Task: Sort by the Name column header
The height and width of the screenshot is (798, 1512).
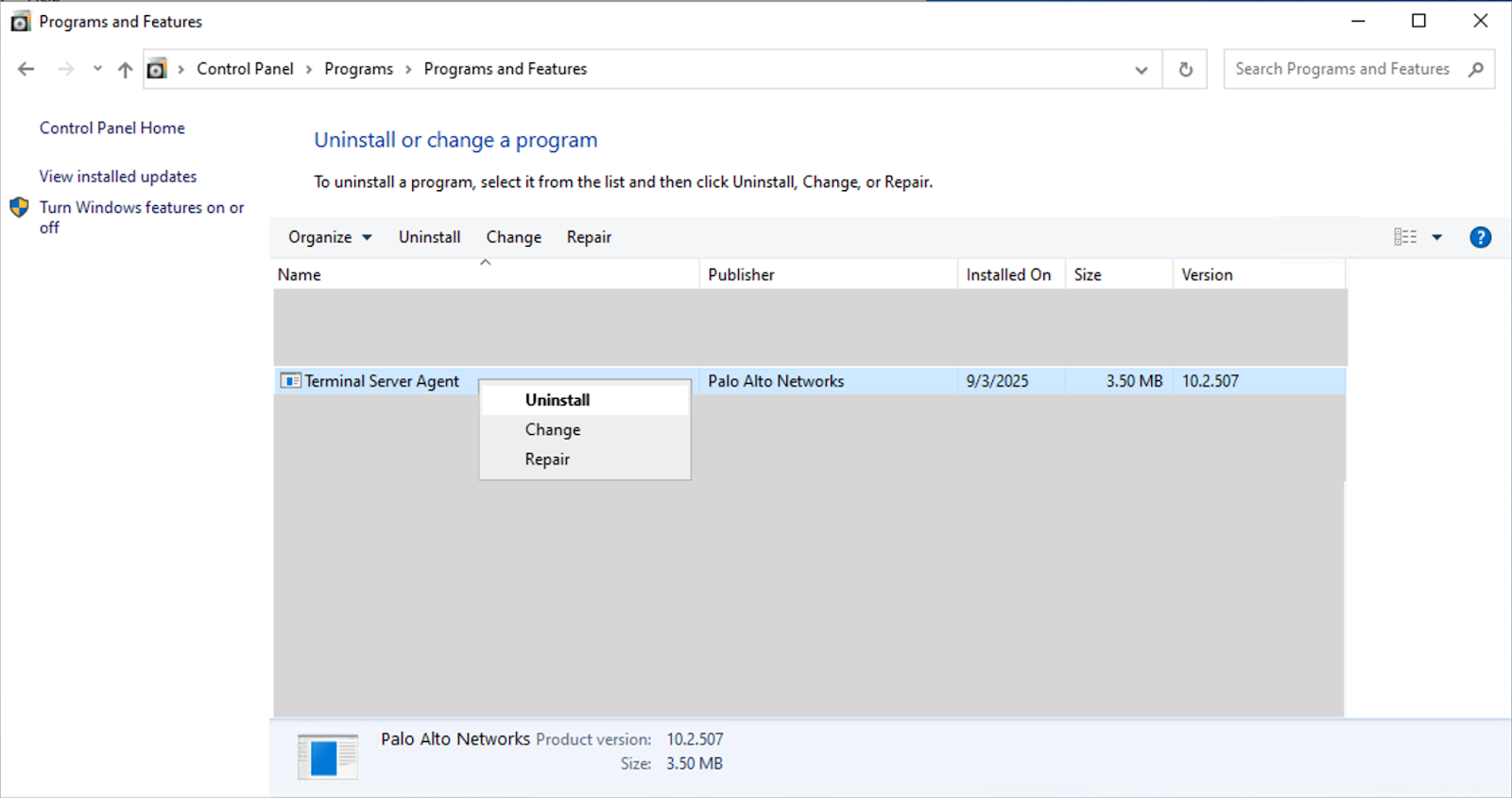Action: click(486, 275)
